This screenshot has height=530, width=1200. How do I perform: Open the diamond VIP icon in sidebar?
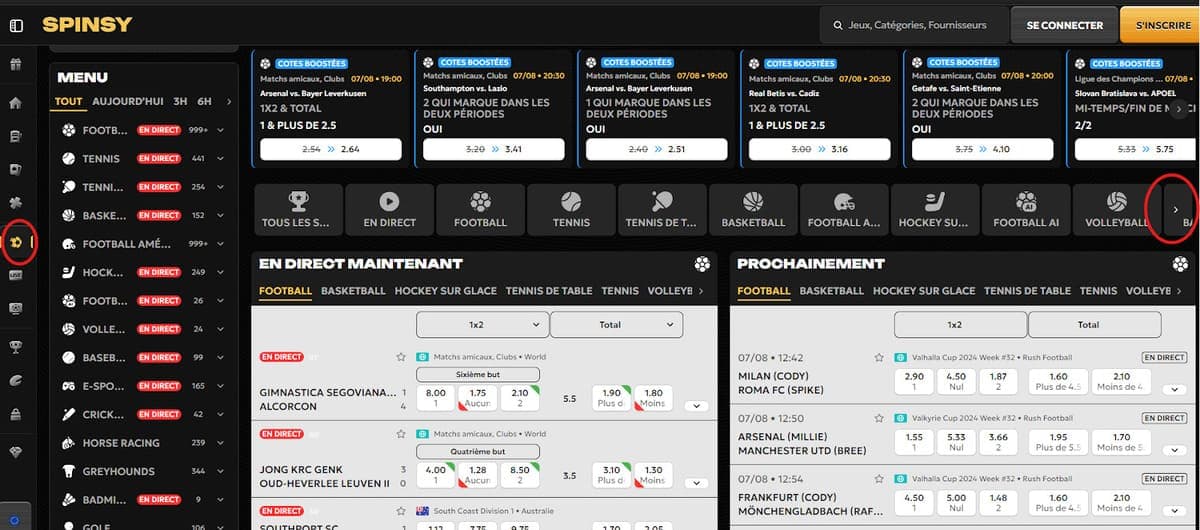[15, 451]
